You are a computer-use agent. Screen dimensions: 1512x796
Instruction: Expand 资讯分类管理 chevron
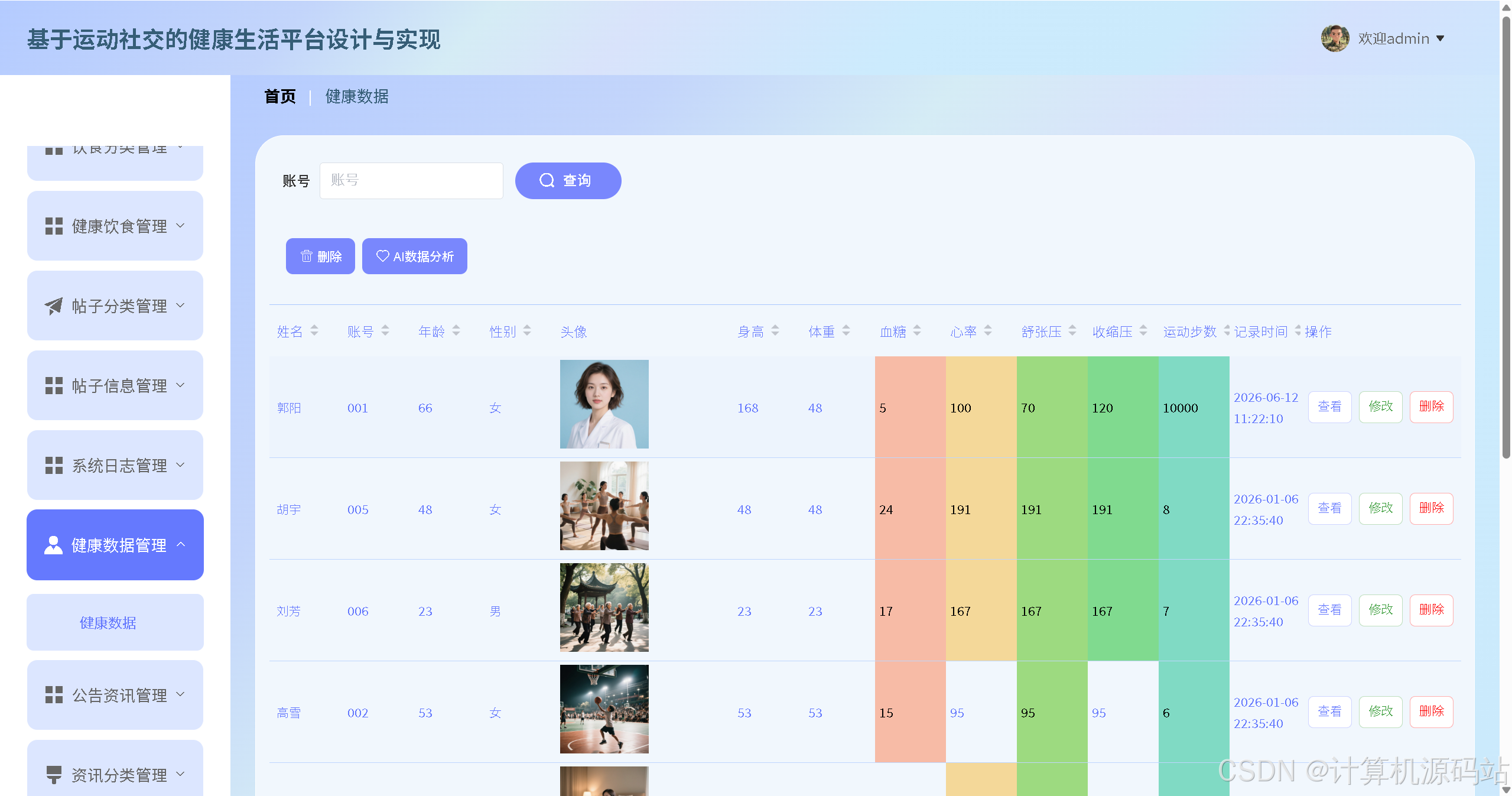pos(181,774)
